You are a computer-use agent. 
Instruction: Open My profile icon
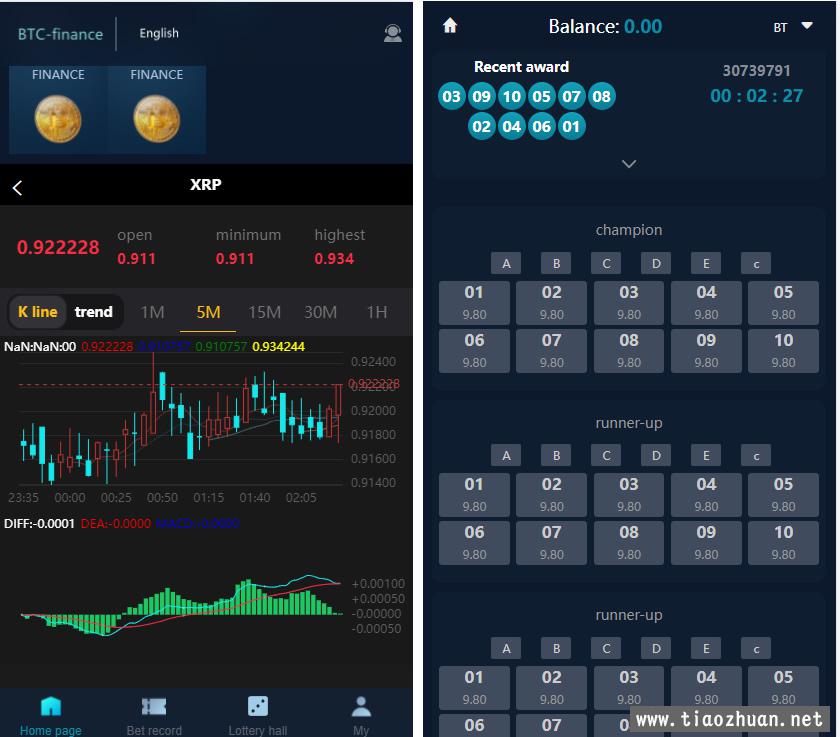361,706
